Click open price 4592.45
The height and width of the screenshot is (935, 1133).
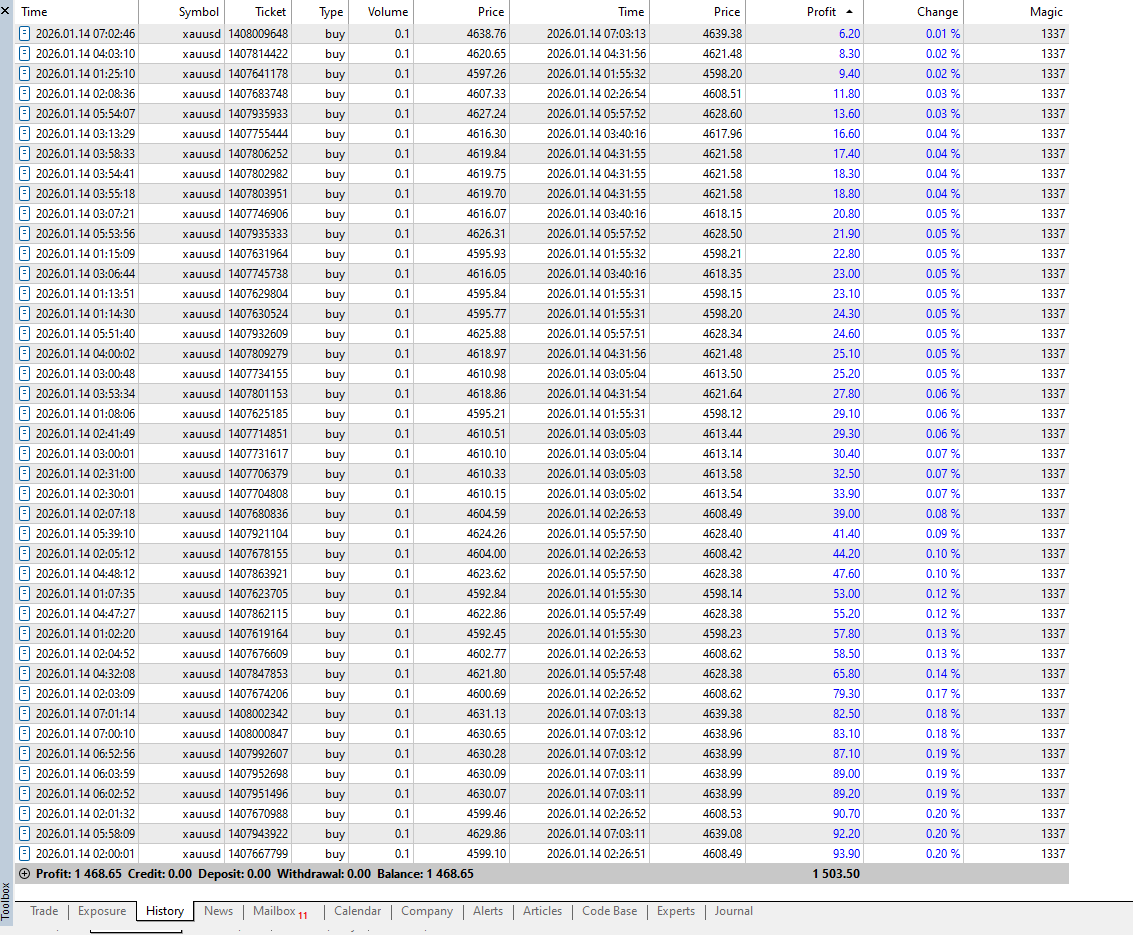pyautogui.click(x=486, y=634)
